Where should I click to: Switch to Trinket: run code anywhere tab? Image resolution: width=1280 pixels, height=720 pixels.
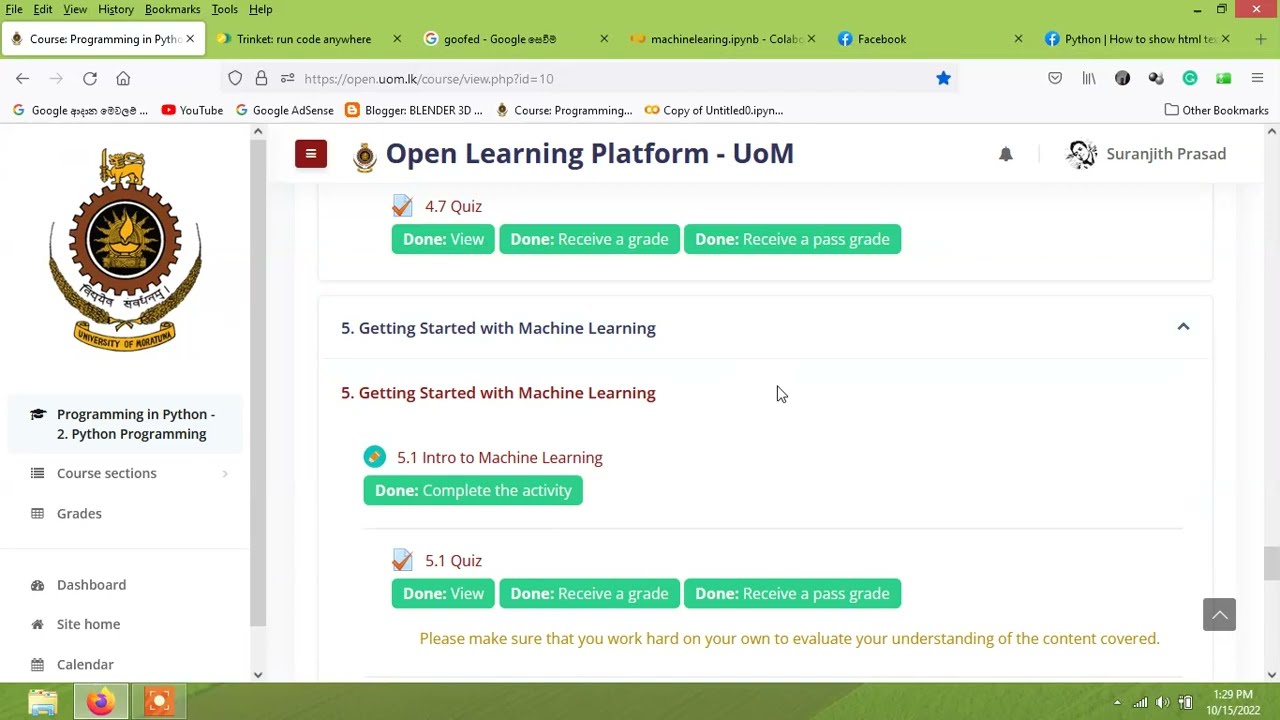(x=303, y=39)
